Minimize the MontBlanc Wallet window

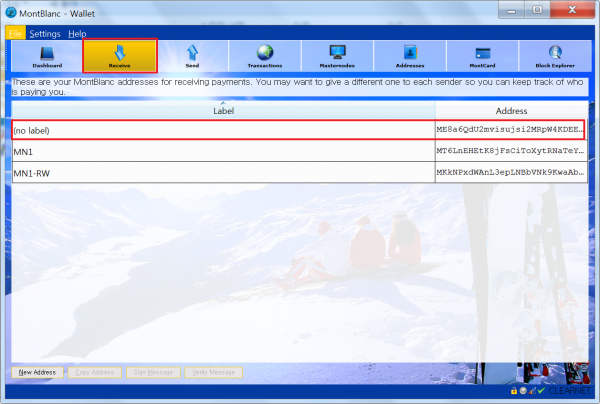point(511,10)
